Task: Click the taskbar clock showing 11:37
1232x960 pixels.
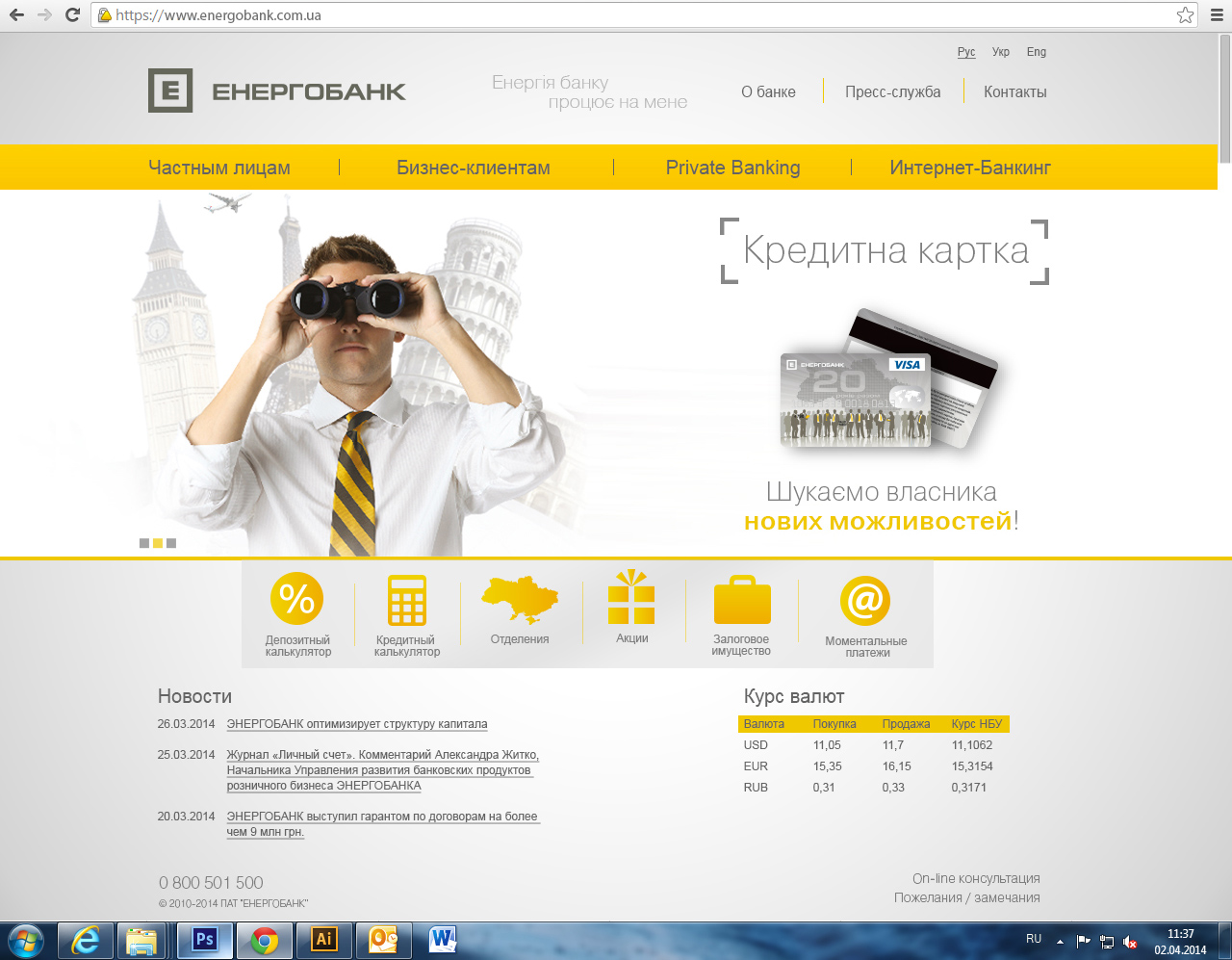Action: 1181,934
